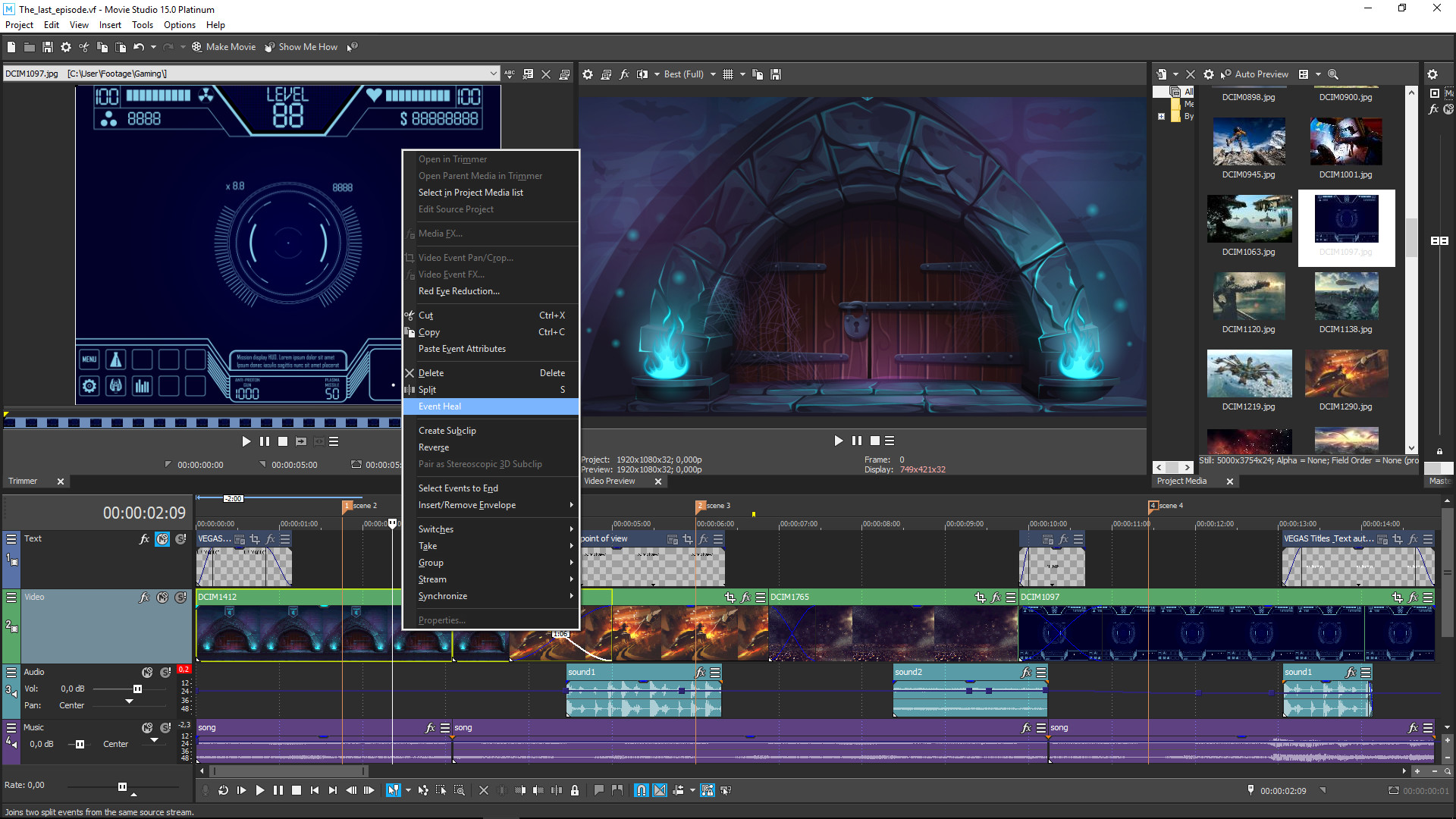Expand the Switches submenu in context menu
This screenshot has width=1456, height=819.
490,529
